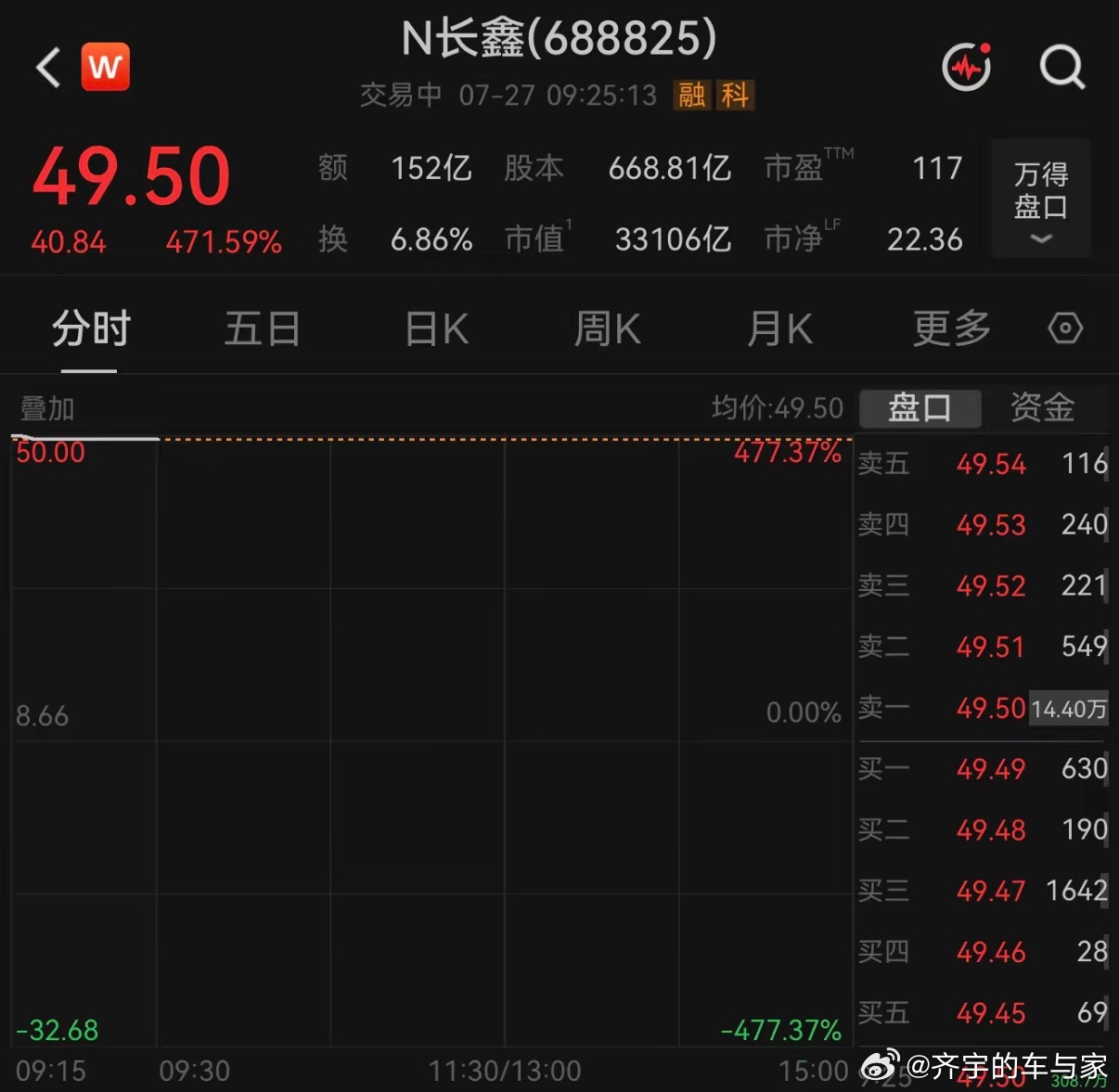Select the 卖四 49.53 order row
This screenshot has width=1119, height=1092.
tap(983, 525)
